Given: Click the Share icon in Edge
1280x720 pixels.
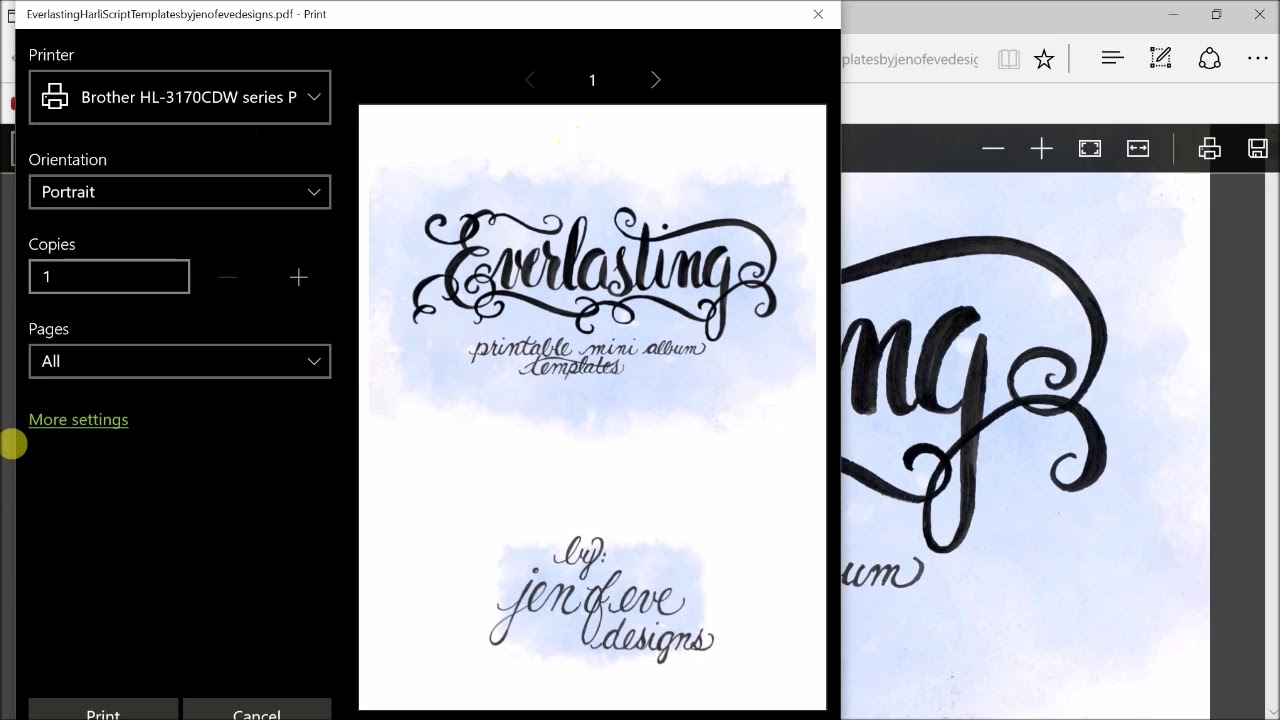Looking at the screenshot, I should coord(1209,59).
